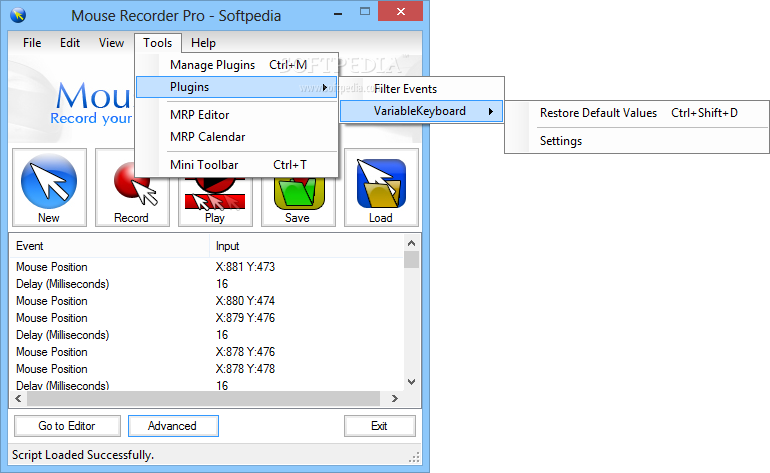Screen dimensions: 770x473
Task: Open the Help menu
Action: (x=203, y=43)
